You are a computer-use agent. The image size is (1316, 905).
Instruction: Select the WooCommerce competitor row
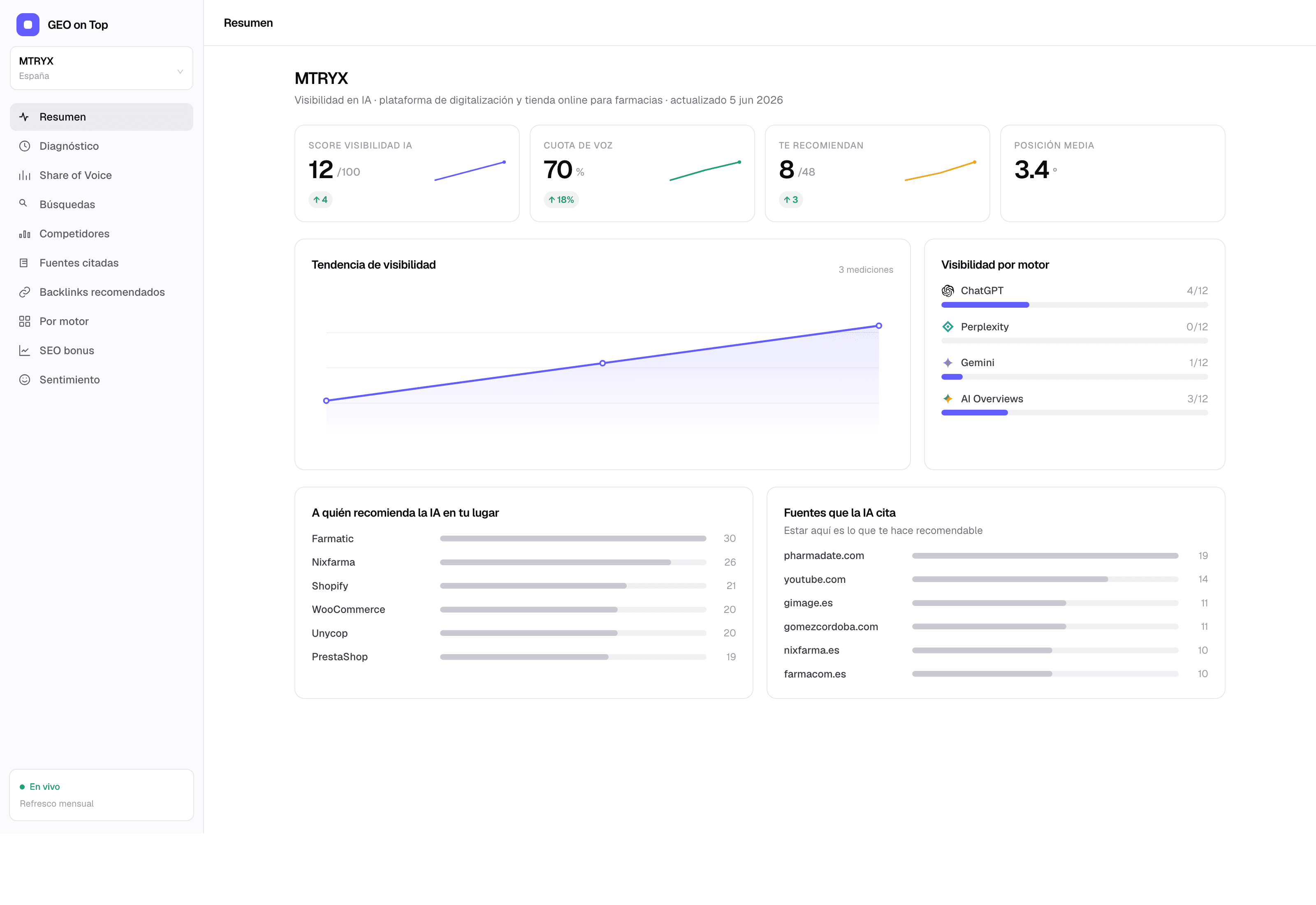coord(524,610)
